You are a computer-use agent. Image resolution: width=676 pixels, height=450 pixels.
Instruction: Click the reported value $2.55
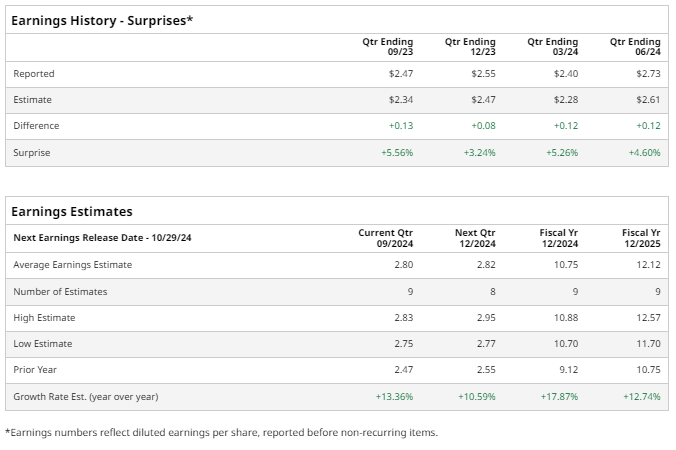(483, 74)
